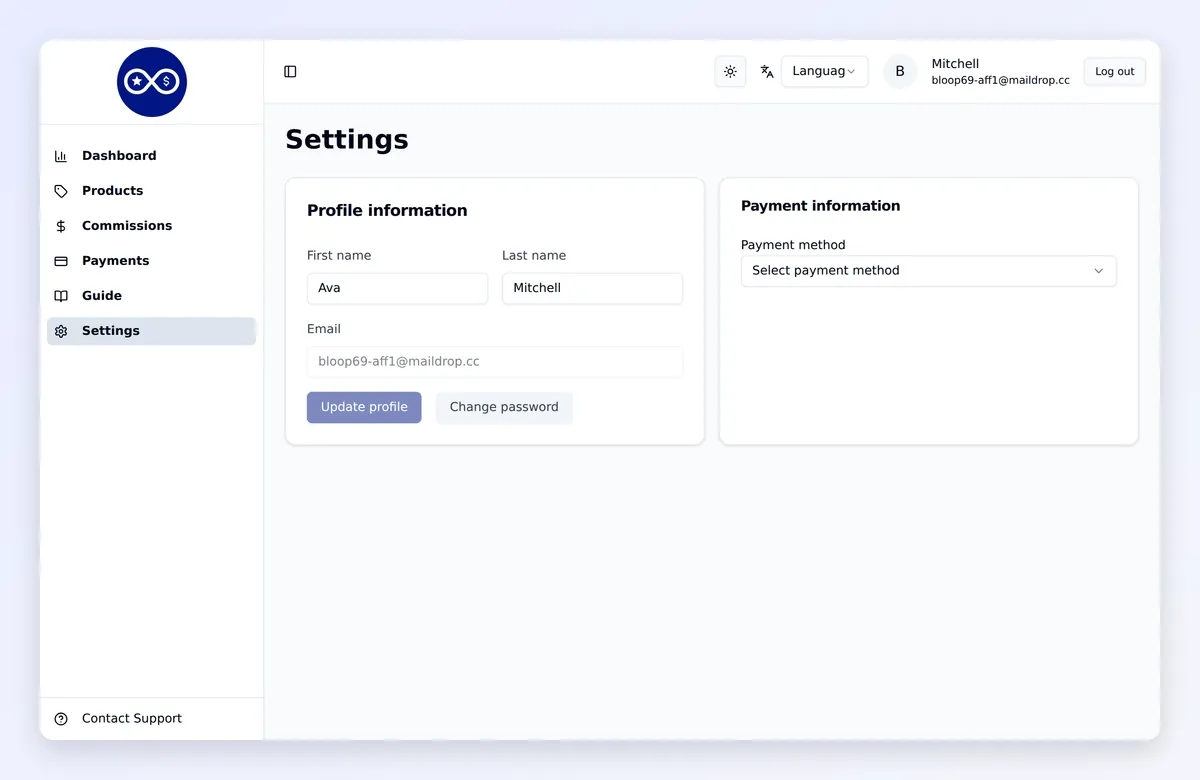Focus the Last name field with Mitchell

point(592,288)
